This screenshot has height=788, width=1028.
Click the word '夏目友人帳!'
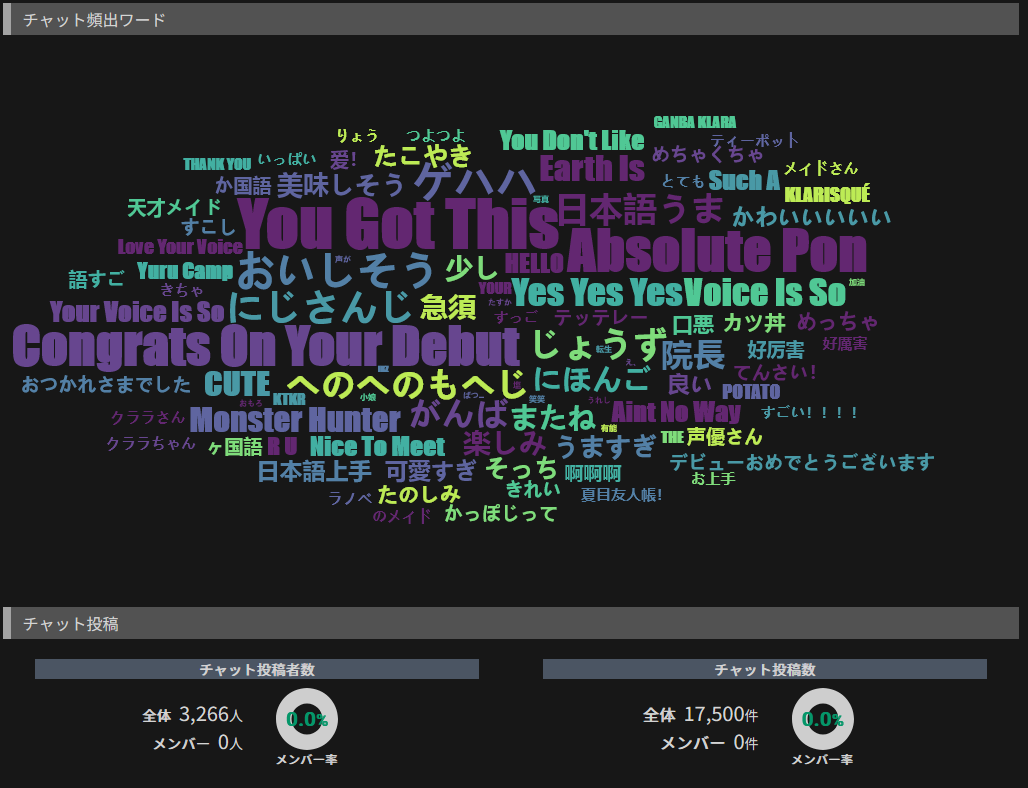click(622, 494)
